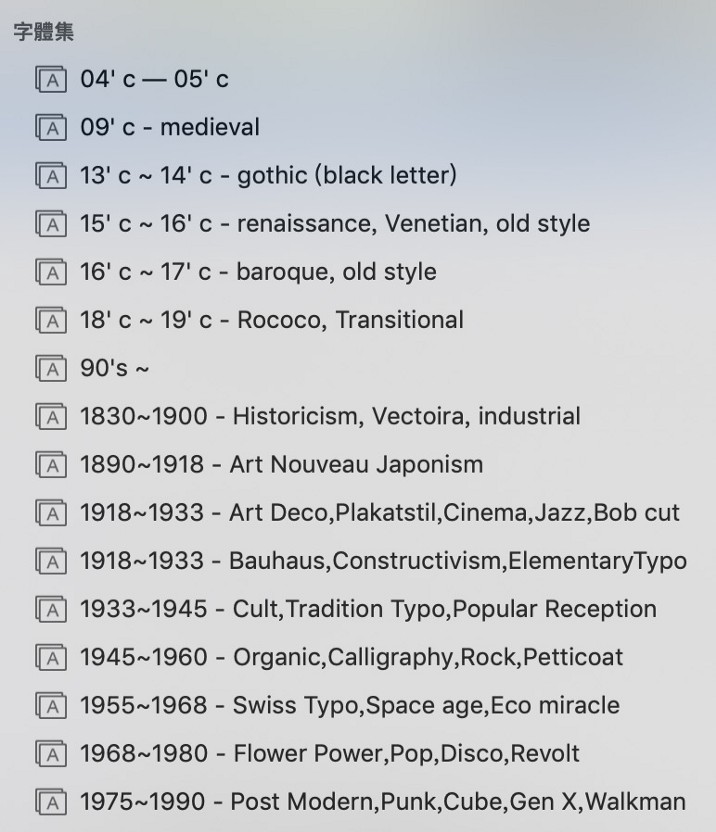
Task: Select the "13' c ~ 14' c - gothic" collection name
Action: point(268,176)
